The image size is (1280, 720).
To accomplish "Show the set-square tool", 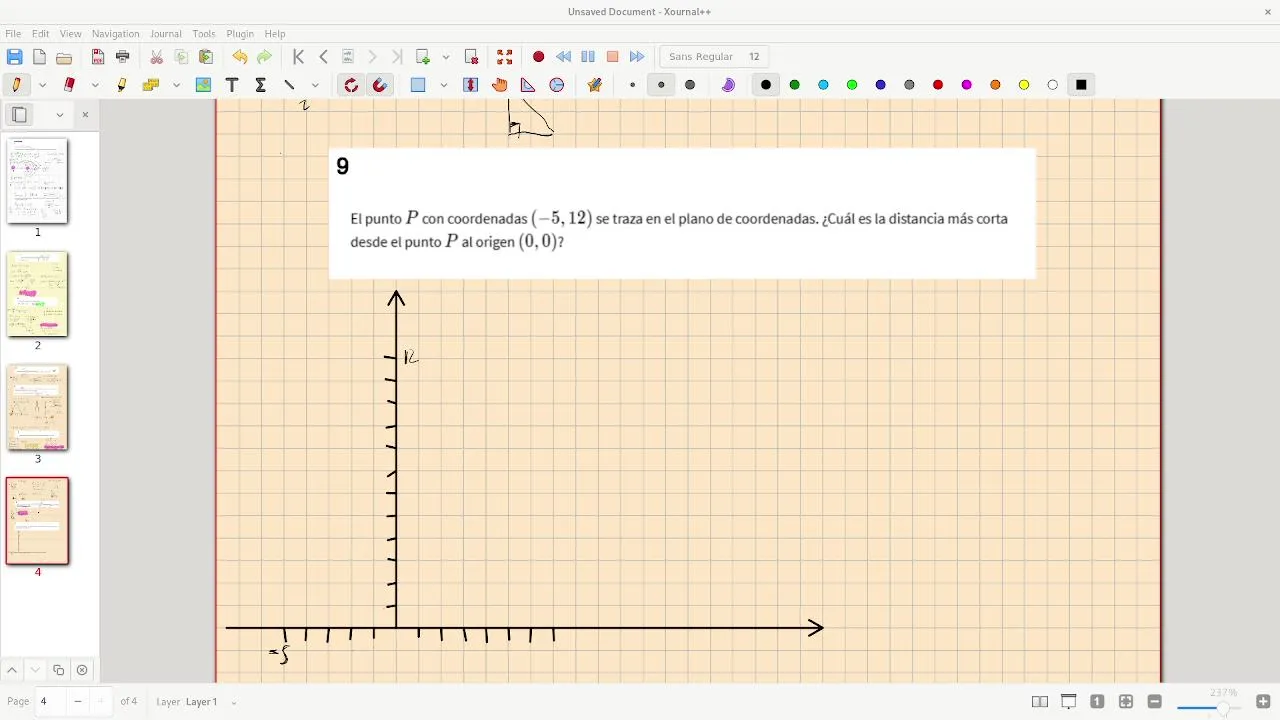I will coord(528,85).
